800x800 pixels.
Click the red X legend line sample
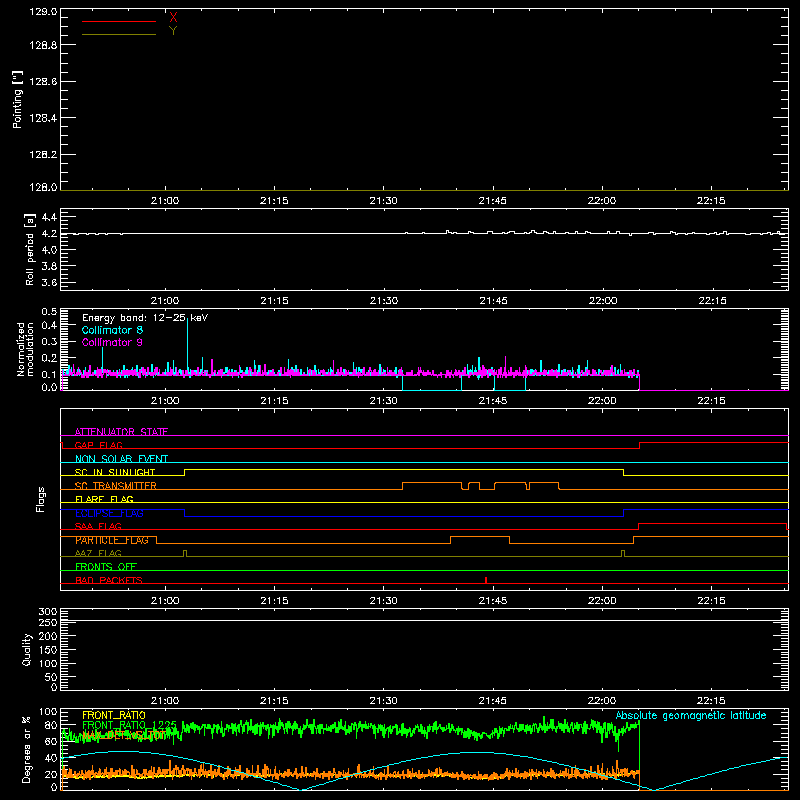coord(119,21)
